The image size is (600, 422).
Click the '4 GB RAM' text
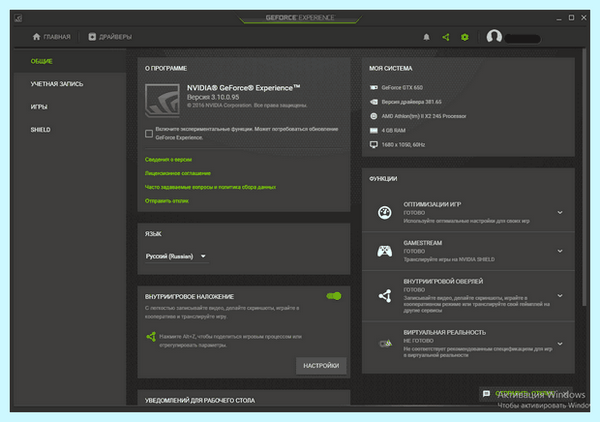393,130
